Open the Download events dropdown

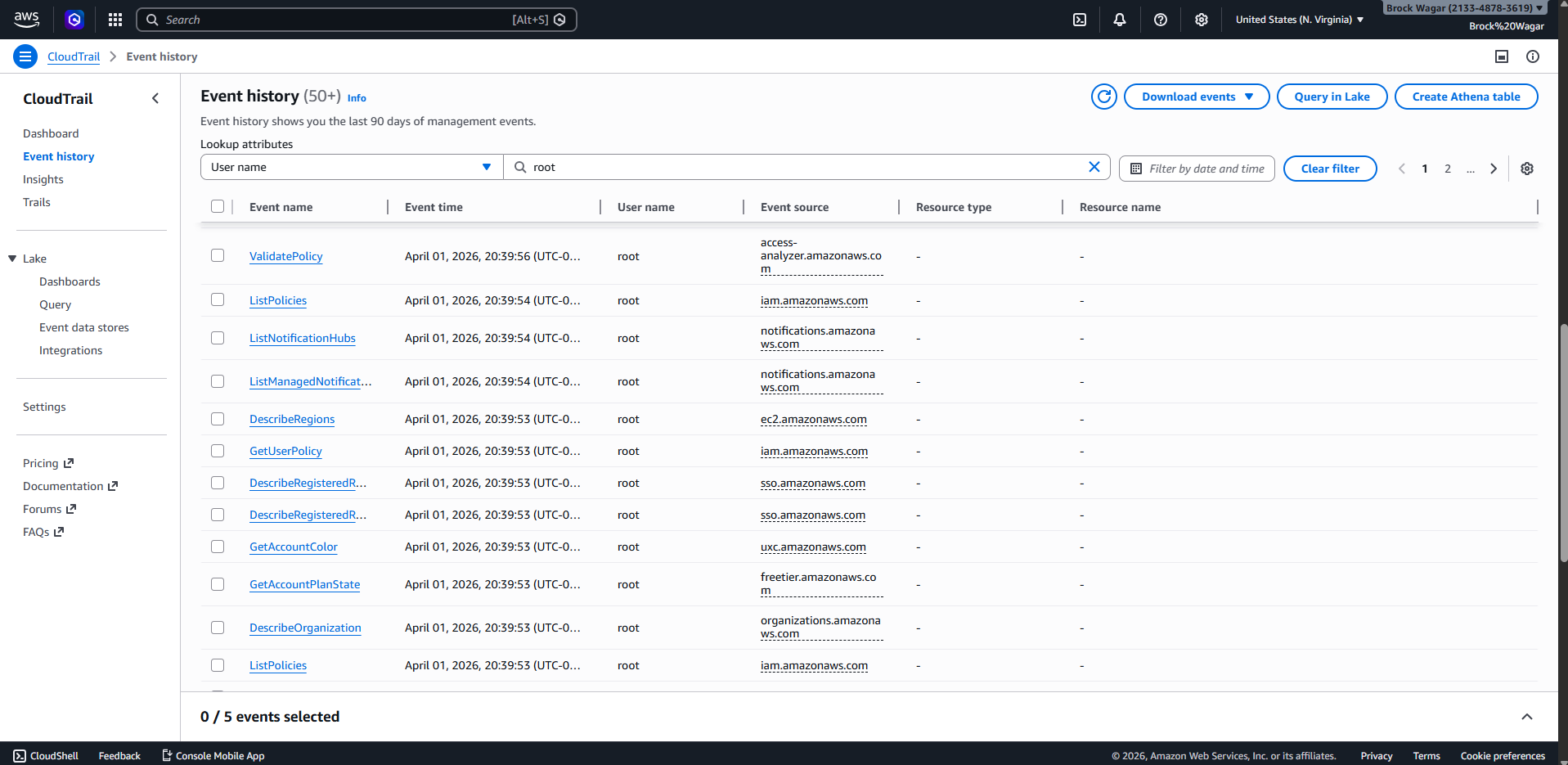coord(1196,97)
